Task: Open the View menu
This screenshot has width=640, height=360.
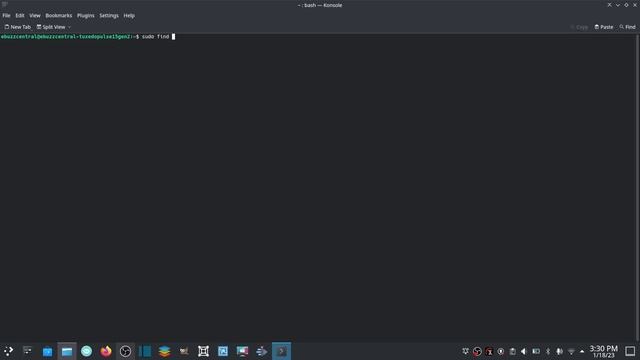Action: (35, 16)
